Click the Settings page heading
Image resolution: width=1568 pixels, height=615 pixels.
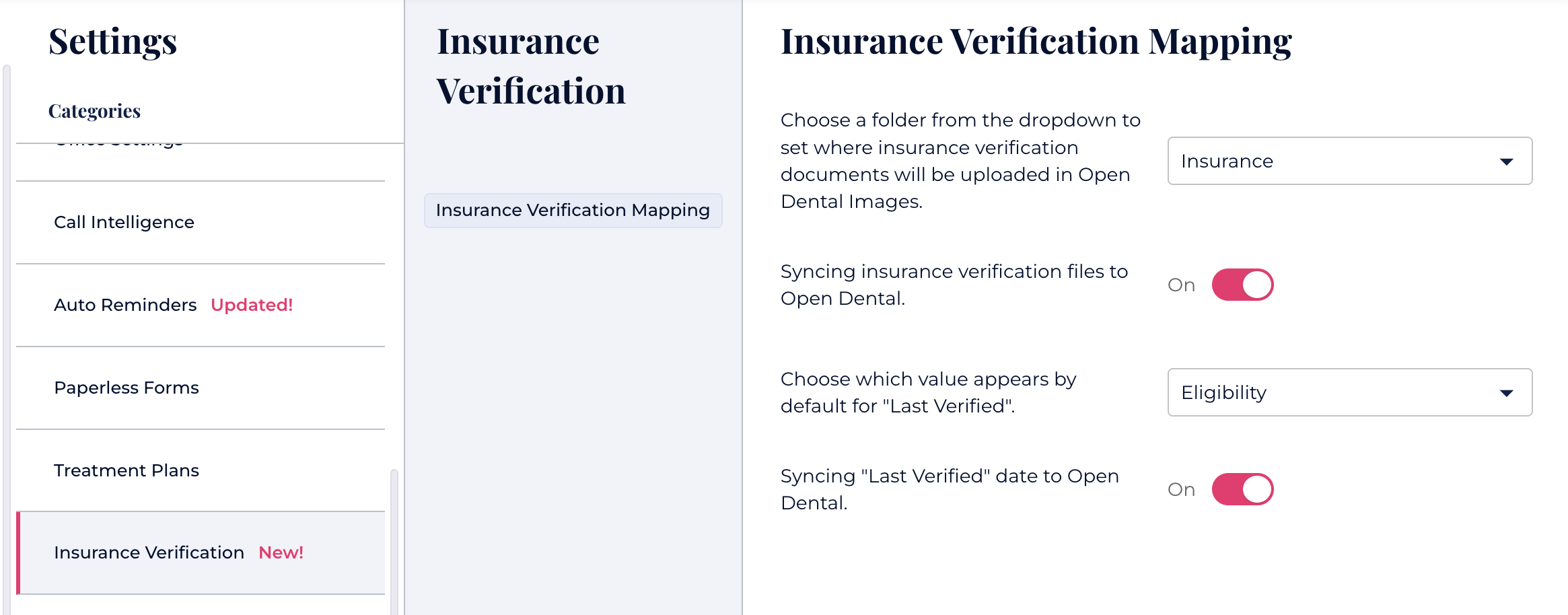pos(113,41)
